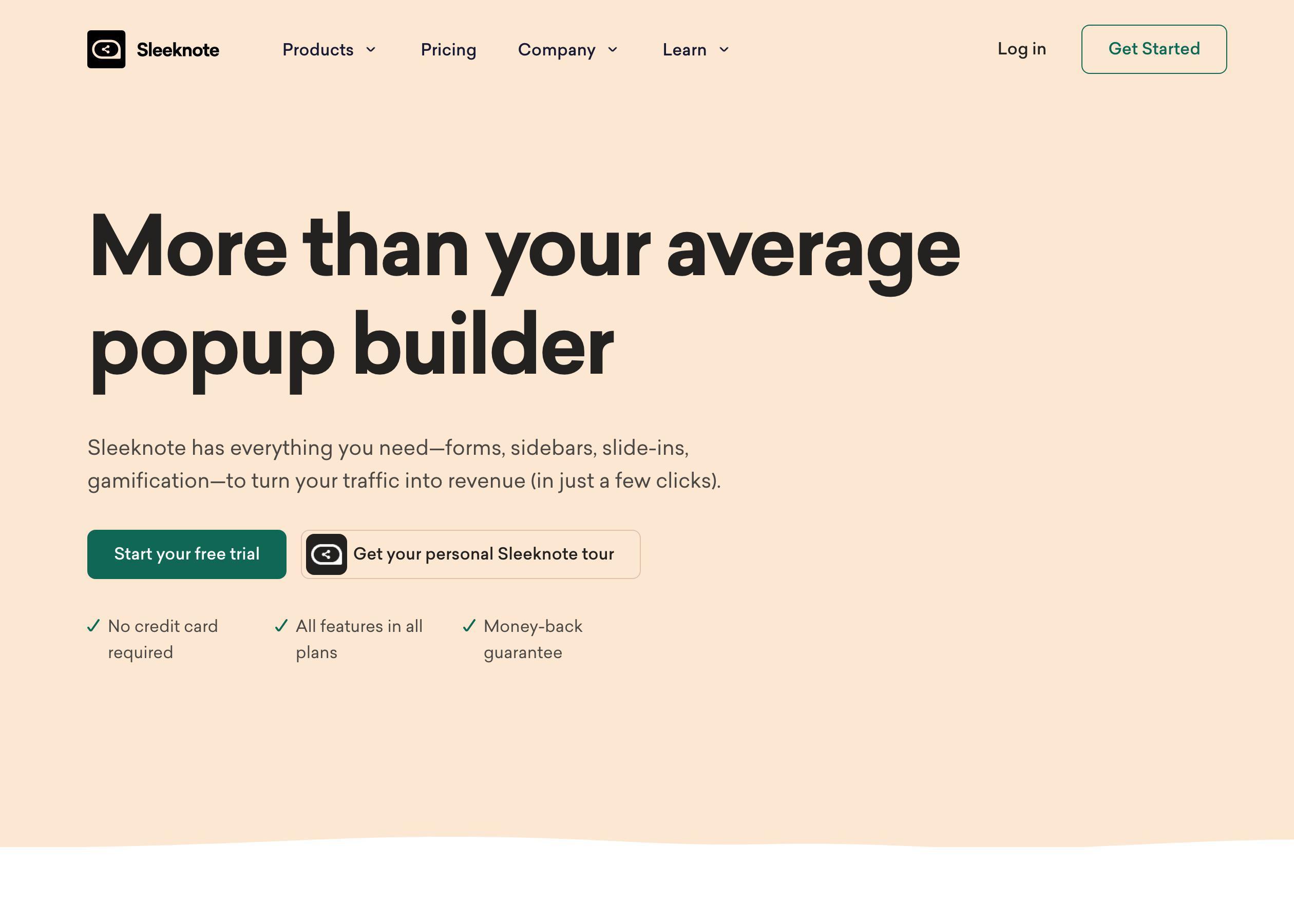Click the no credit card checkmark icon
Screen dimensions: 1294x924
click(93, 625)
